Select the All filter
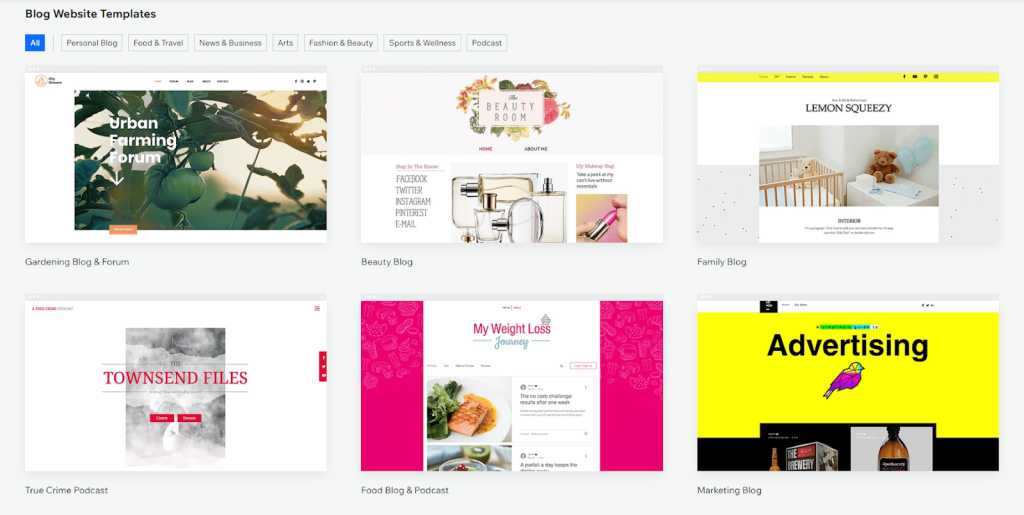Image resolution: width=1024 pixels, height=515 pixels. pos(35,43)
